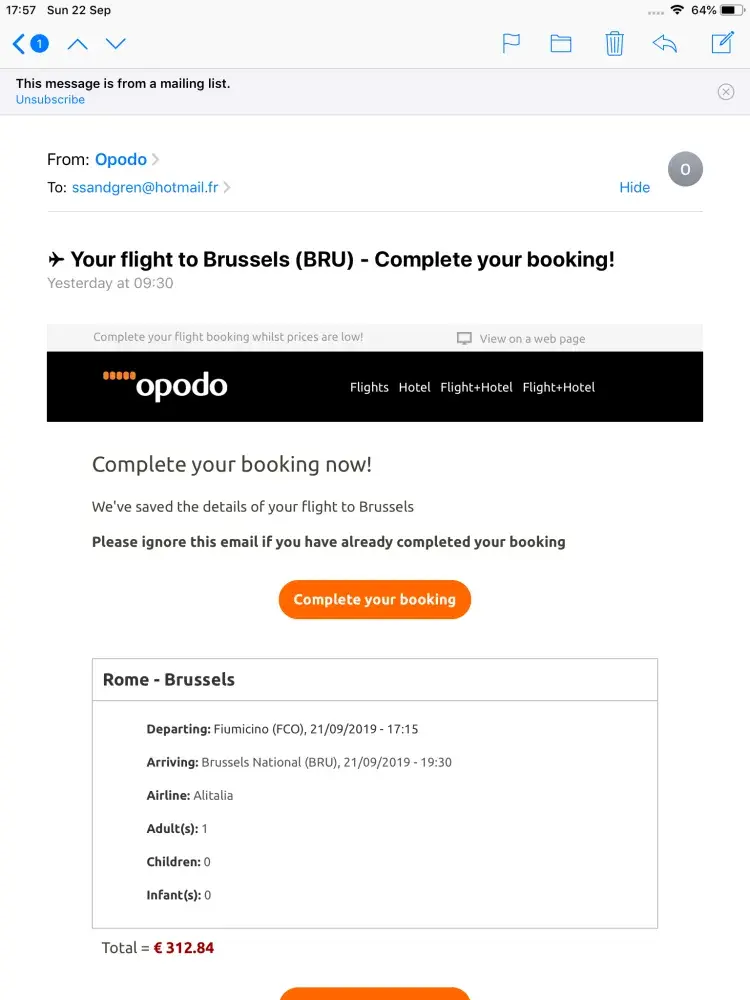Move message to a folder
This screenshot has width=750, height=1000.
[x=561, y=44]
